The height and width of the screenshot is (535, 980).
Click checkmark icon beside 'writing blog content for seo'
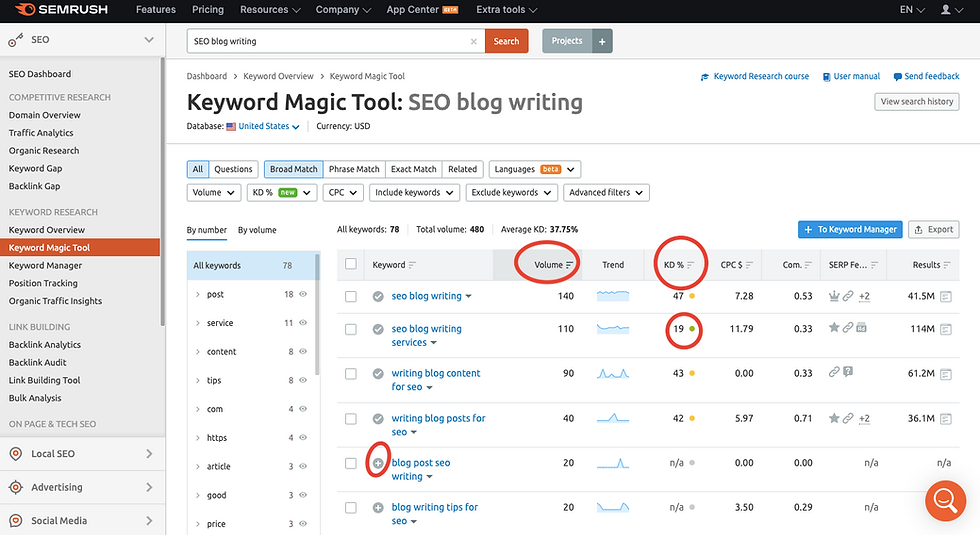coord(378,374)
